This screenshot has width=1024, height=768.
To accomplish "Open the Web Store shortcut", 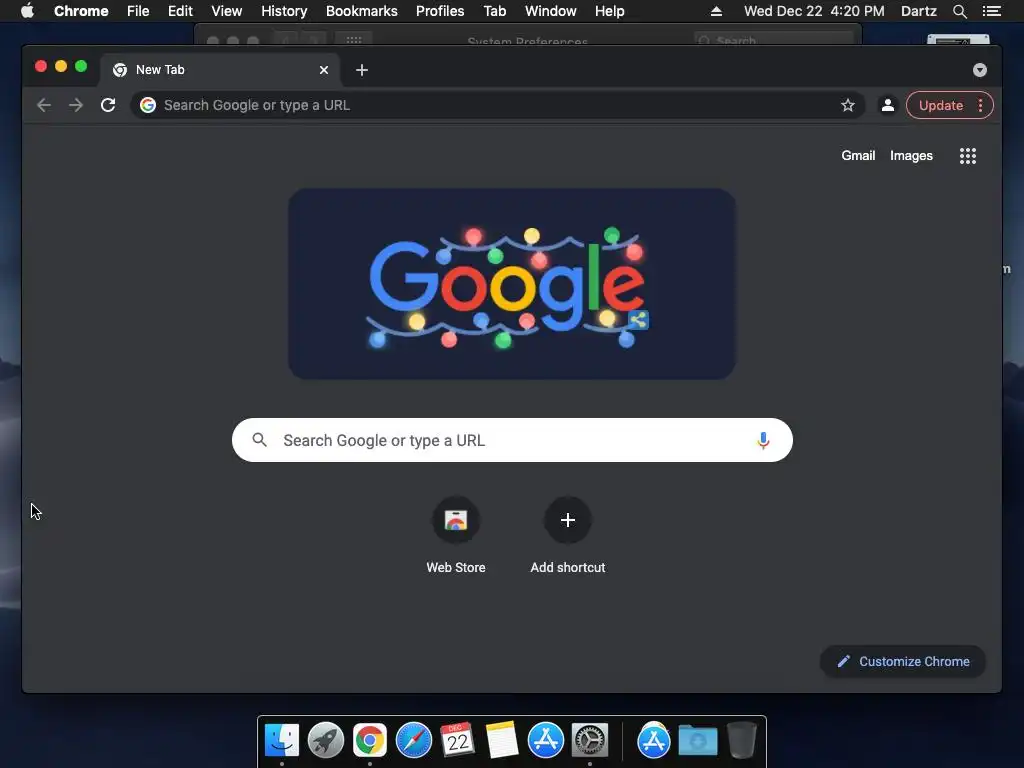I will pos(456,536).
